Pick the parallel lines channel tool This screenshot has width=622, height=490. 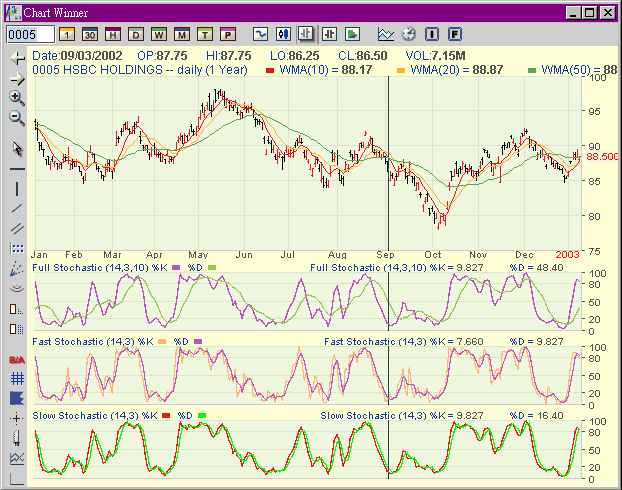point(17,228)
